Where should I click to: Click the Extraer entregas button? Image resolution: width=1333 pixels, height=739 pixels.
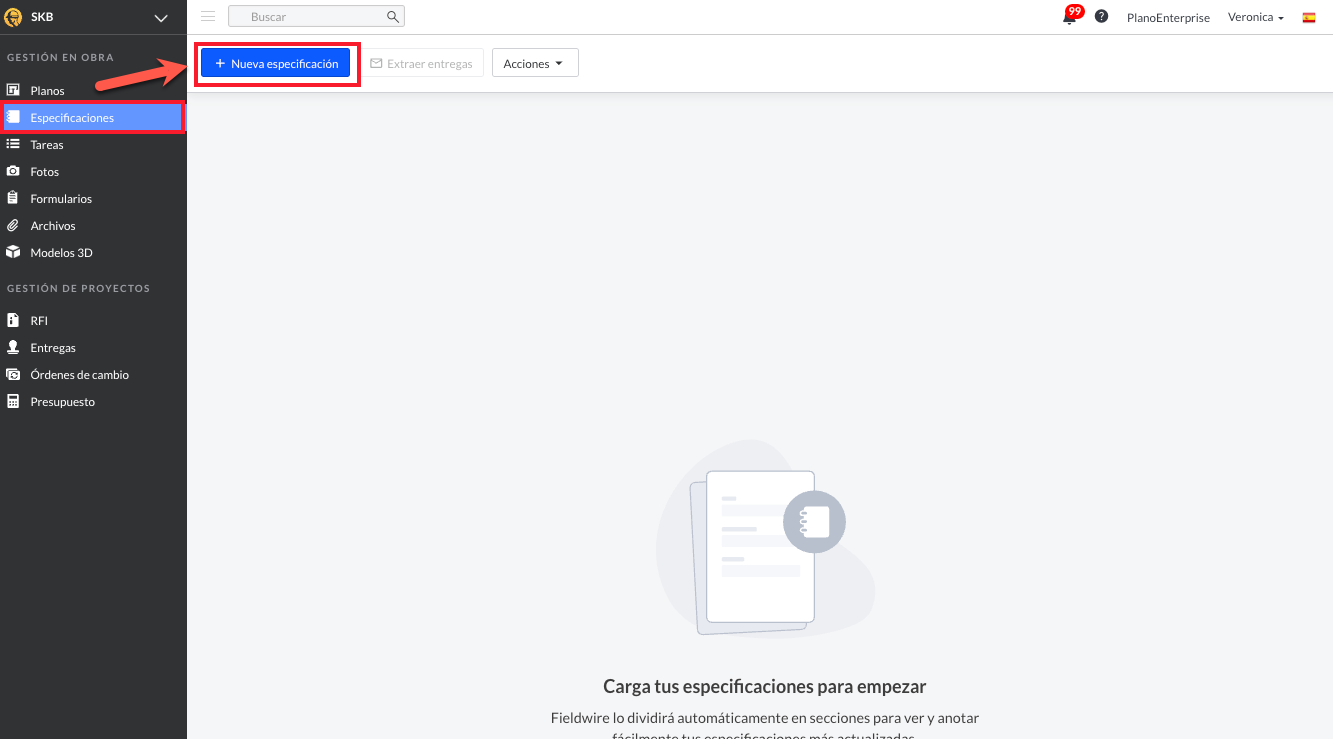click(421, 63)
